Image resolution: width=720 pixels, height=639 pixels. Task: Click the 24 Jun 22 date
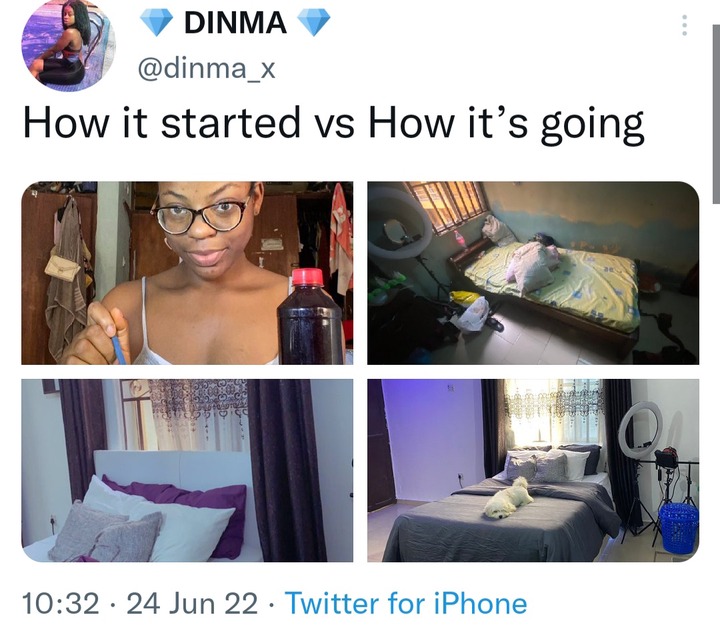(192, 603)
